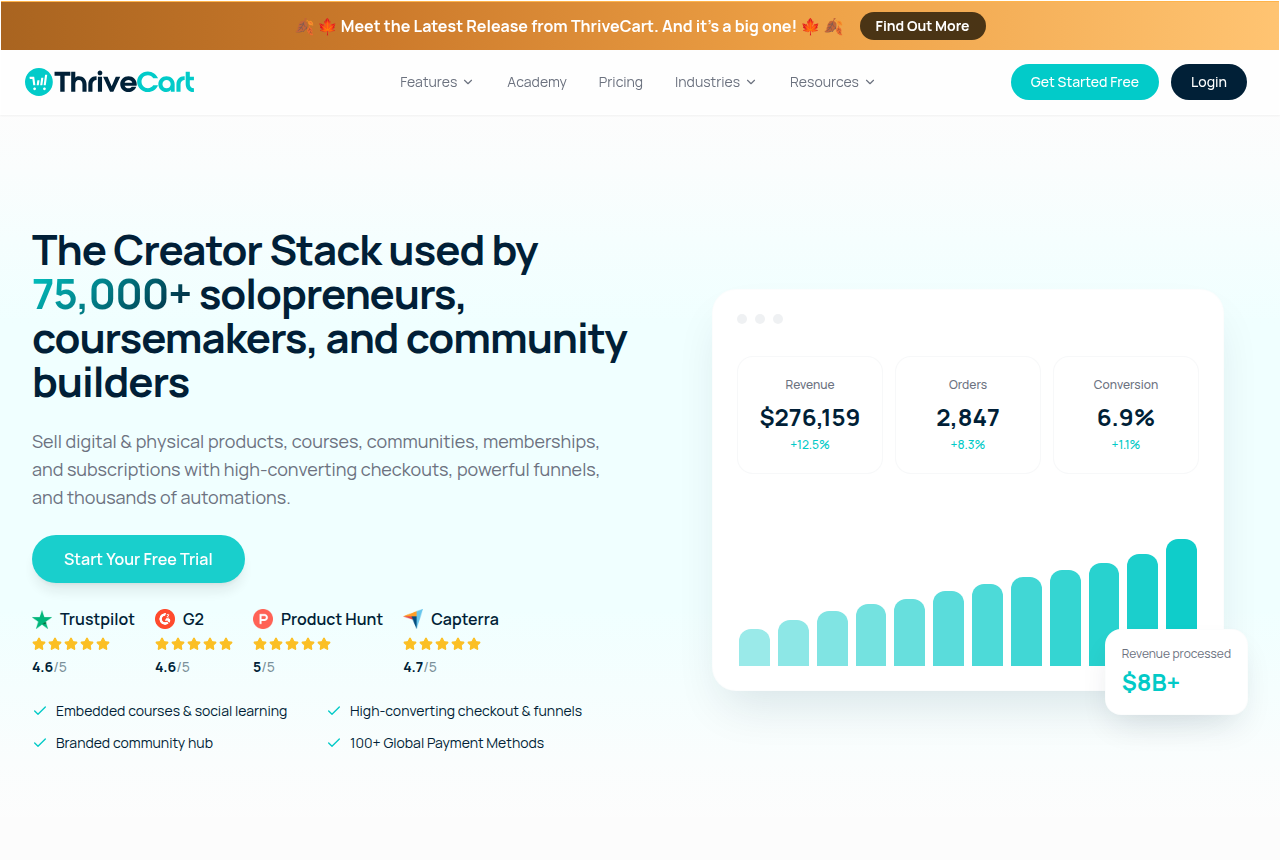Screen dimensions: 1280x860
Task: Click the 75,000+ highlighted headline text
Action: coord(113,294)
